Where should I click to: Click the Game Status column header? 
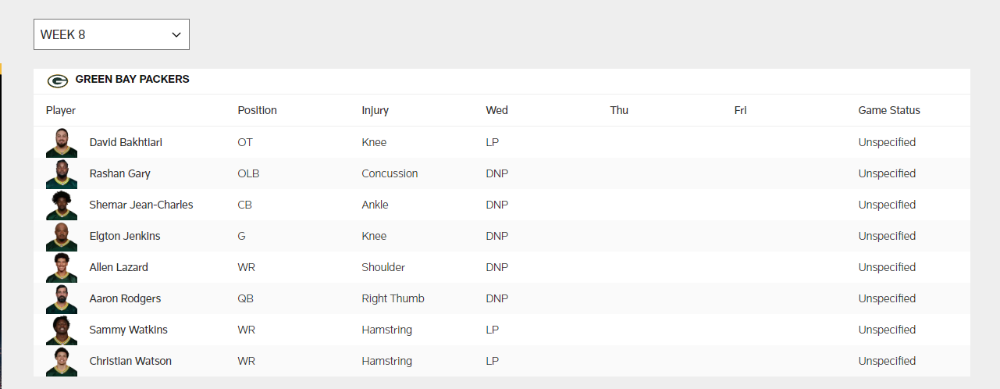[x=889, y=110]
